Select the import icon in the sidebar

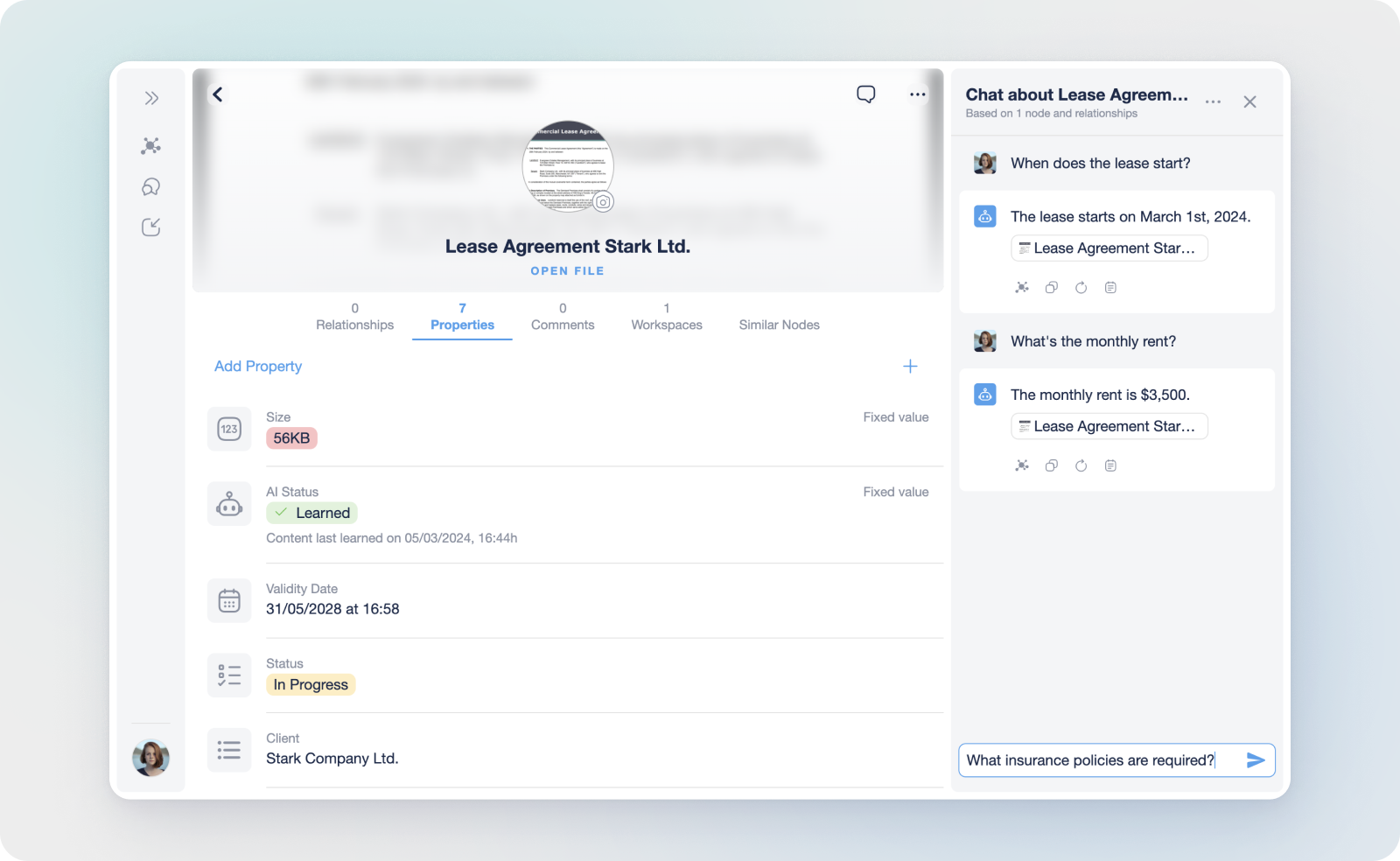pyautogui.click(x=150, y=227)
